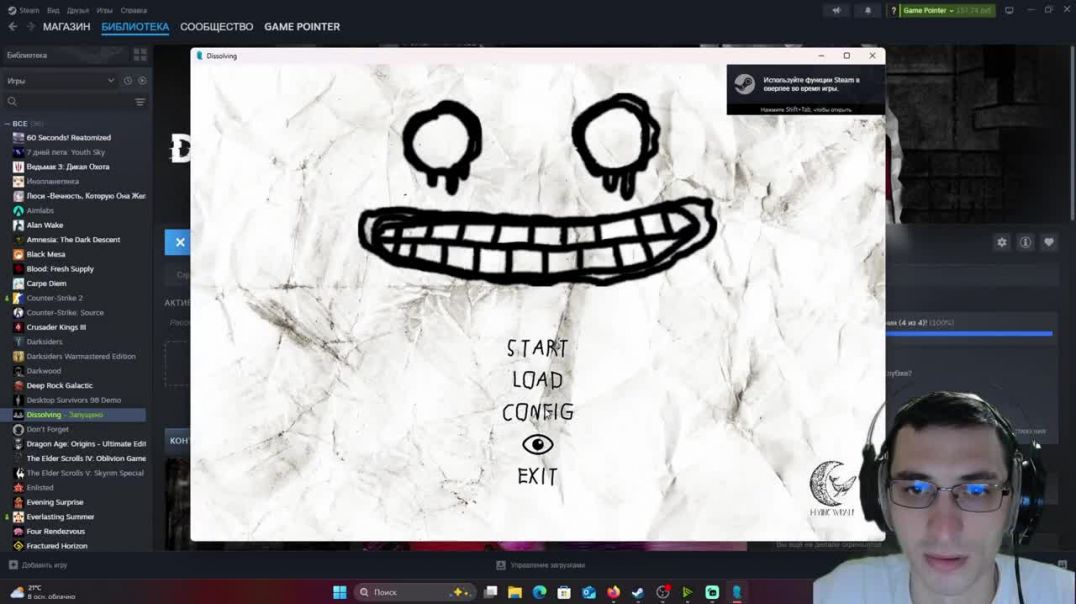Click the question mark help icon
The height and width of the screenshot is (604, 1076).
pos(893,10)
